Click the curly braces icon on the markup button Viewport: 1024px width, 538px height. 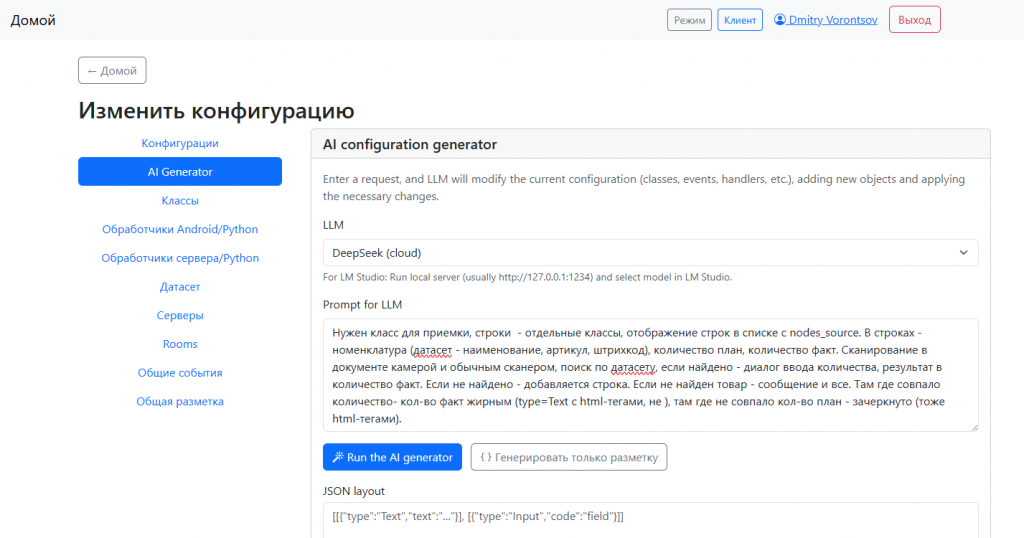point(486,457)
